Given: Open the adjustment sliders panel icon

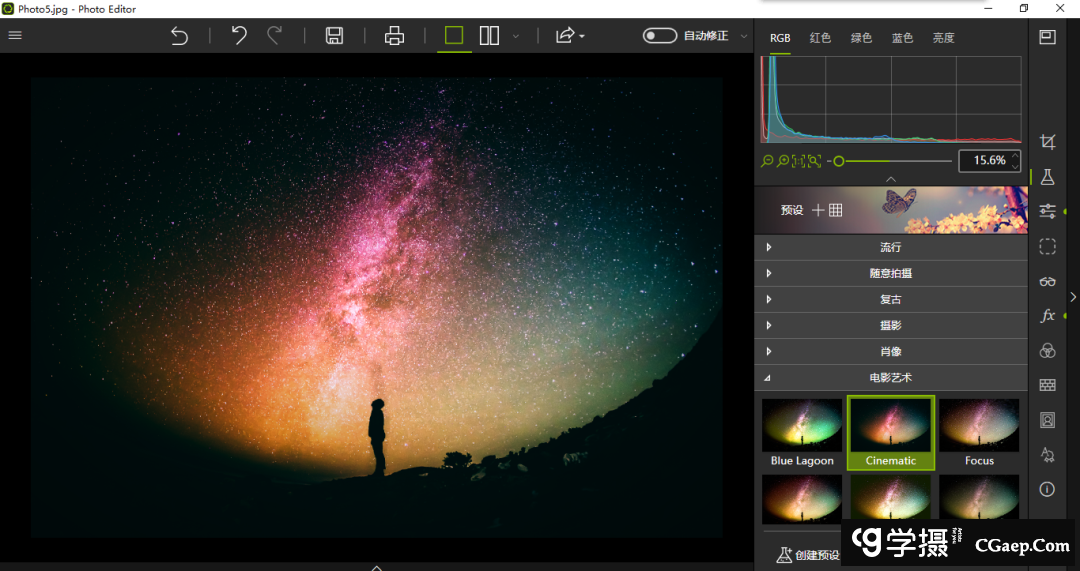Looking at the screenshot, I should [x=1047, y=211].
